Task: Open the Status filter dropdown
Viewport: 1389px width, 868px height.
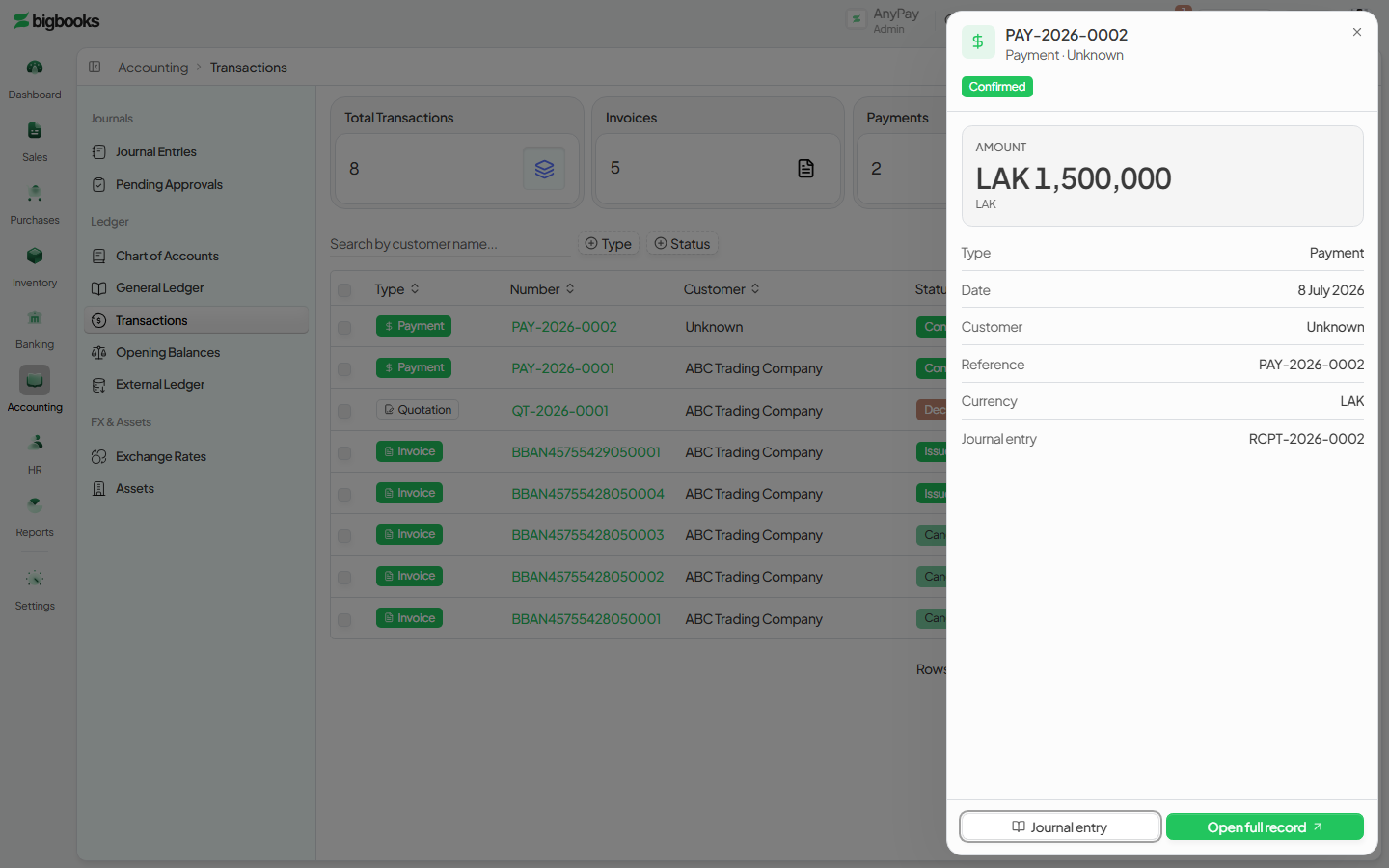Action: (x=682, y=244)
